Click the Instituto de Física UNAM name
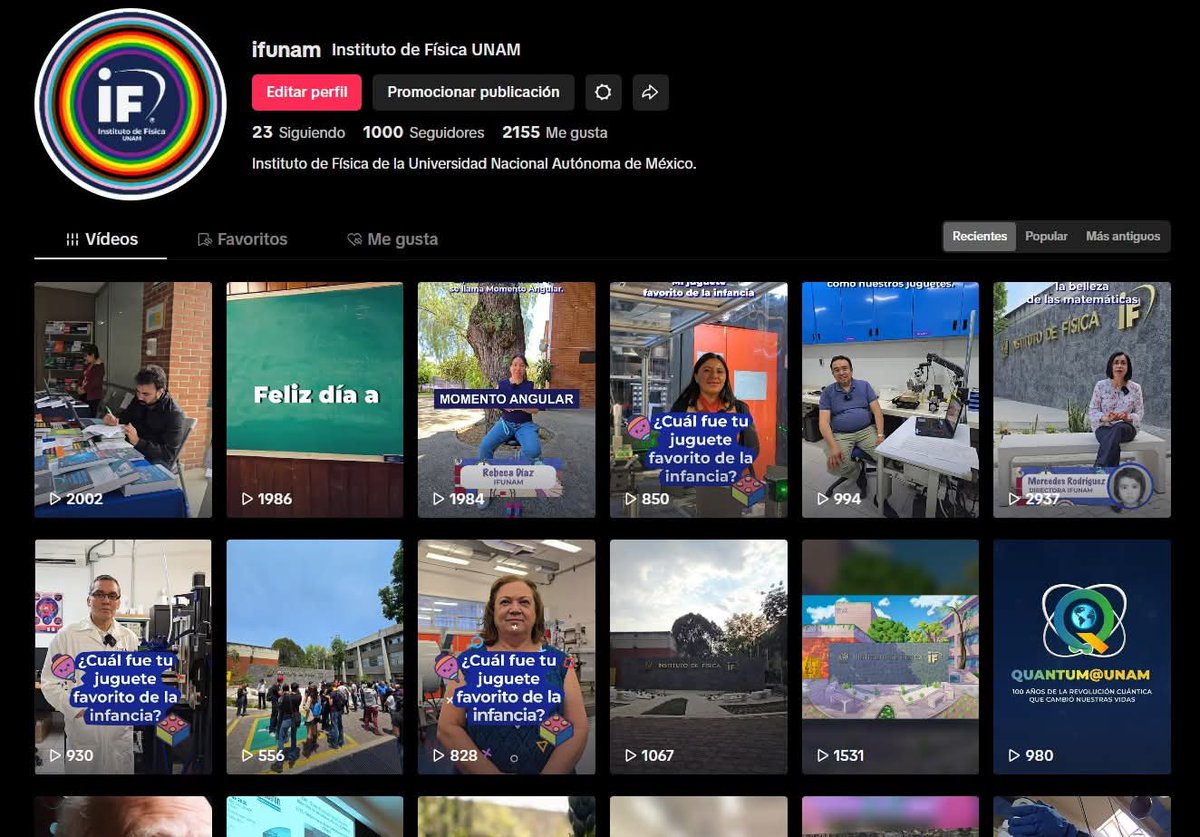The height and width of the screenshot is (837, 1200). click(426, 50)
